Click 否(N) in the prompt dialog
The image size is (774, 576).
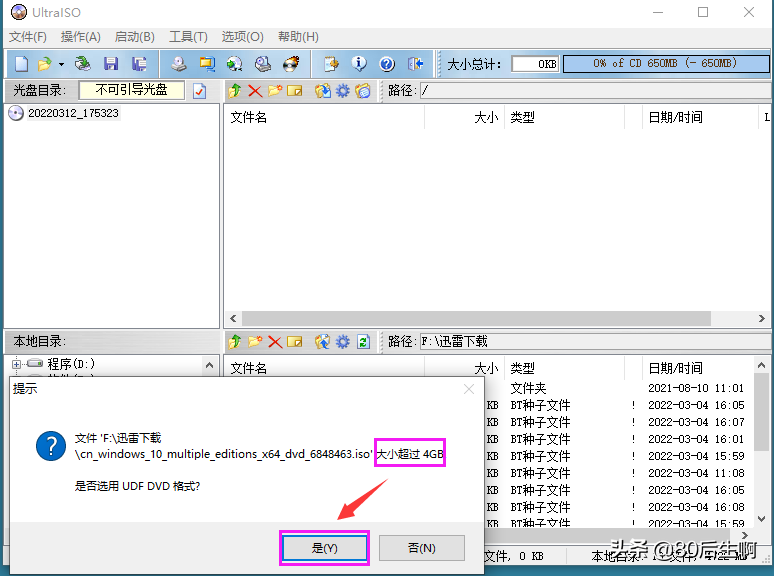coord(422,548)
